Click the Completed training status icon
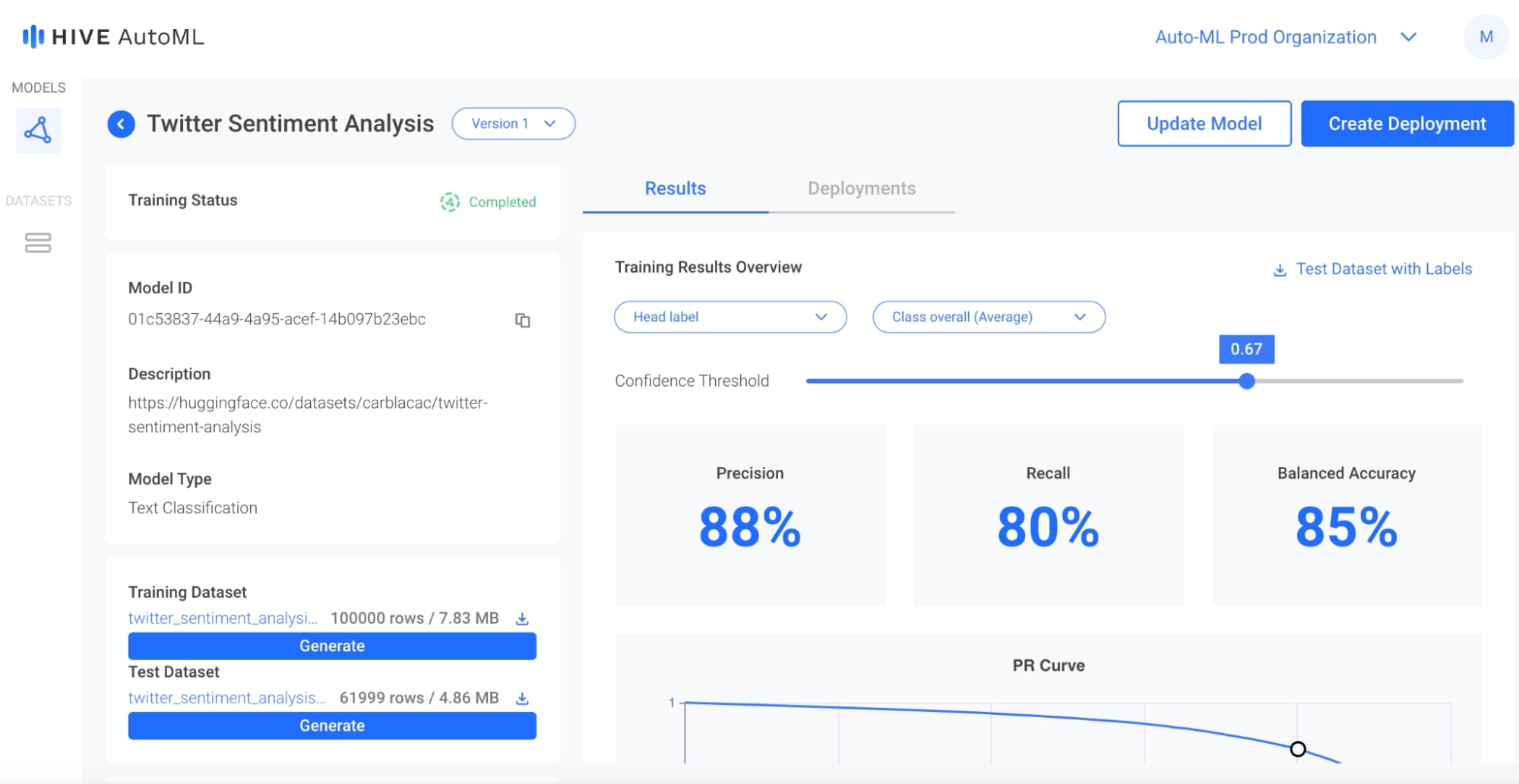The width and height of the screenshot is (1519, 784). coord(450,202)
